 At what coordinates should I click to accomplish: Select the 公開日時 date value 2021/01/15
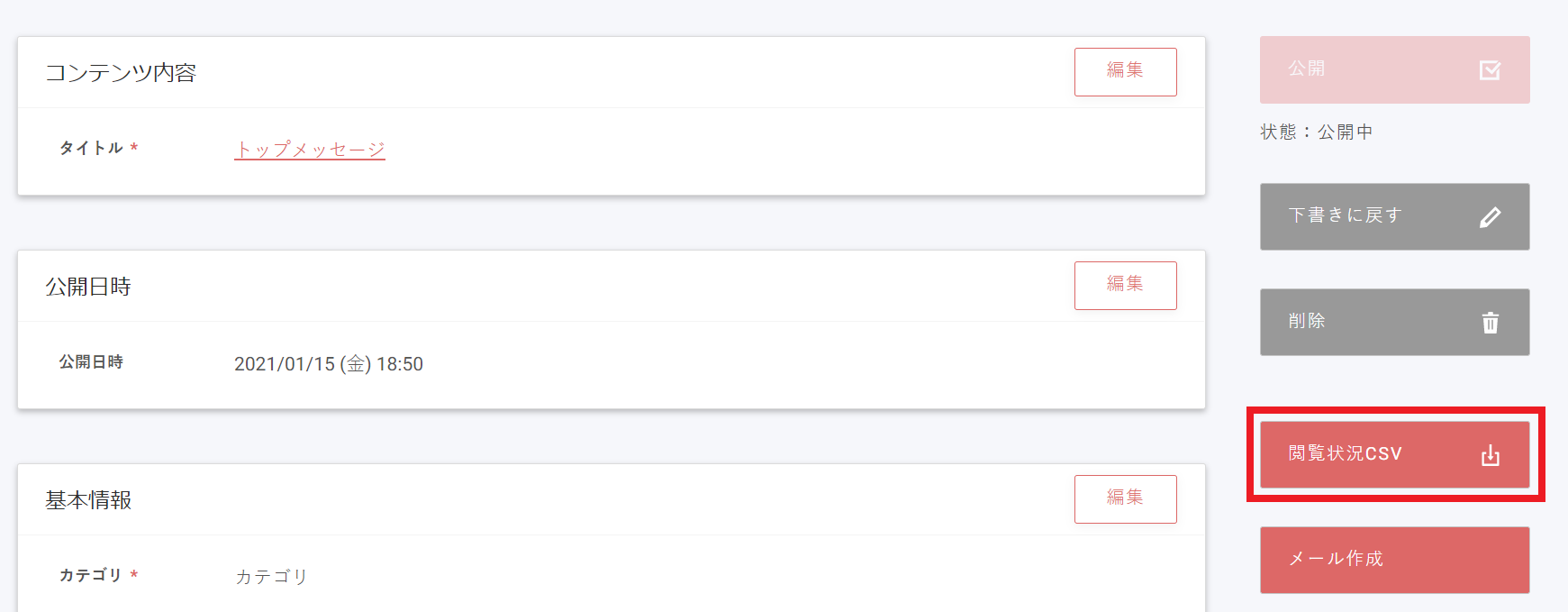coord(328,364)
